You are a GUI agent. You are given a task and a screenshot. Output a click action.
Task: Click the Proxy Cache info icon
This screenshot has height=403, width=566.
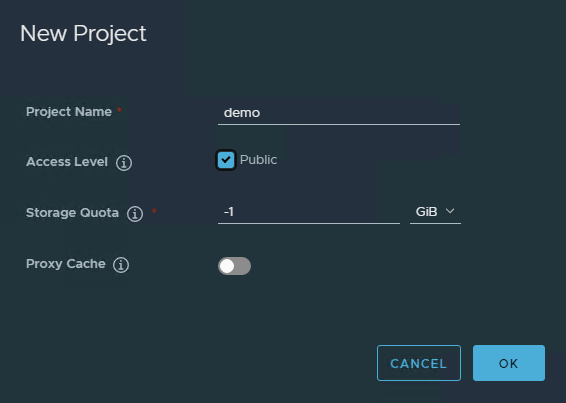click(x=121, y=265)
